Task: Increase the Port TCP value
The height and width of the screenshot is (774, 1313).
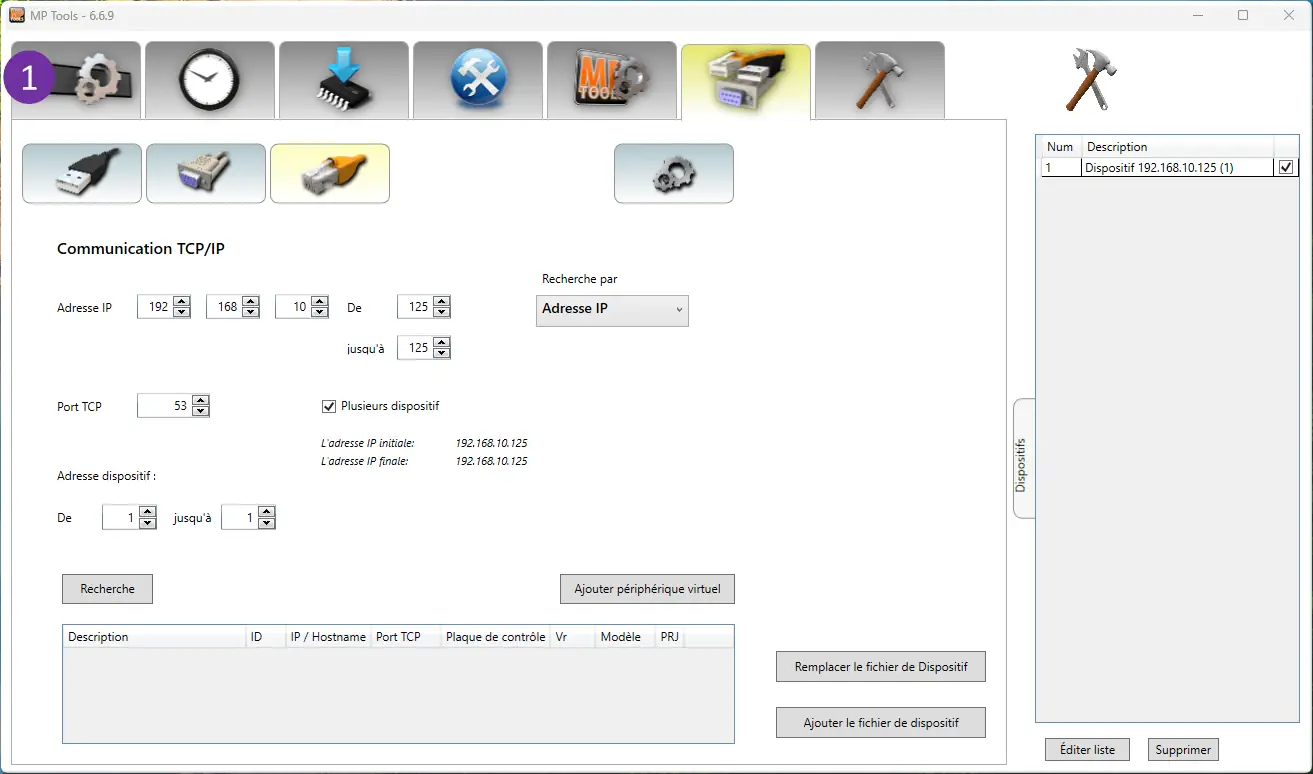Action: point(201,401)
